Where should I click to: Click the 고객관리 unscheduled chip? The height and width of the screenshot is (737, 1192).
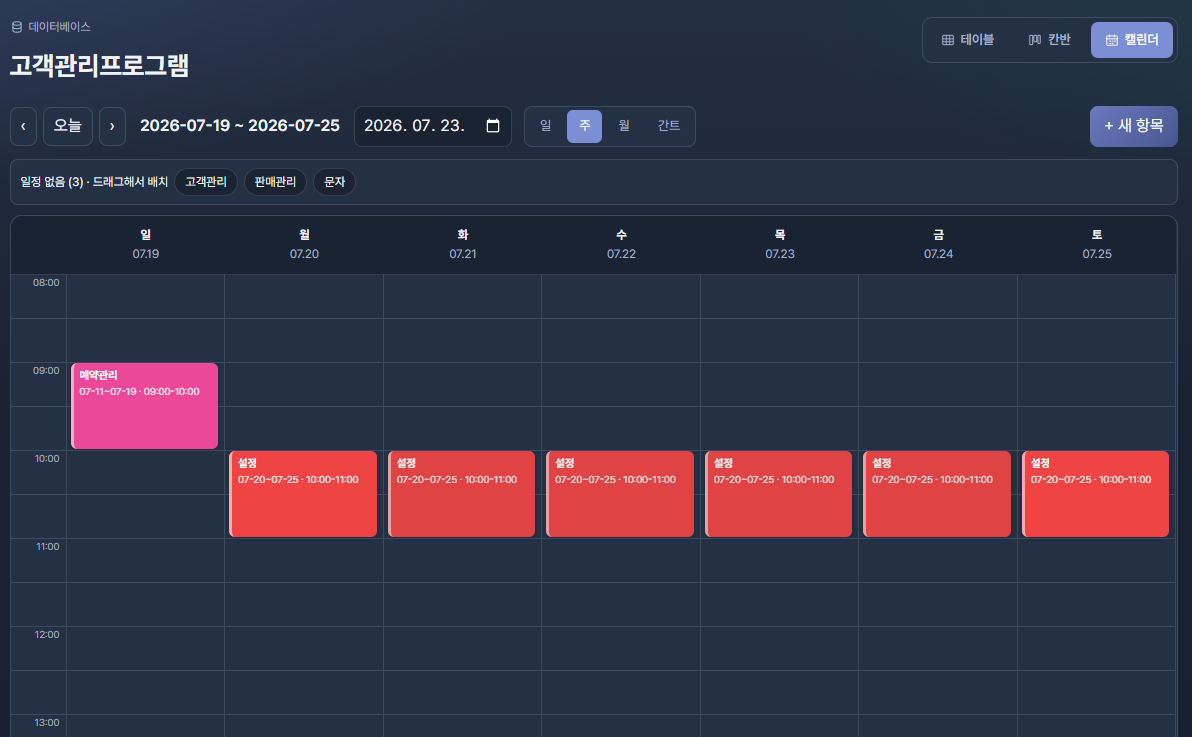click(206, 182)
